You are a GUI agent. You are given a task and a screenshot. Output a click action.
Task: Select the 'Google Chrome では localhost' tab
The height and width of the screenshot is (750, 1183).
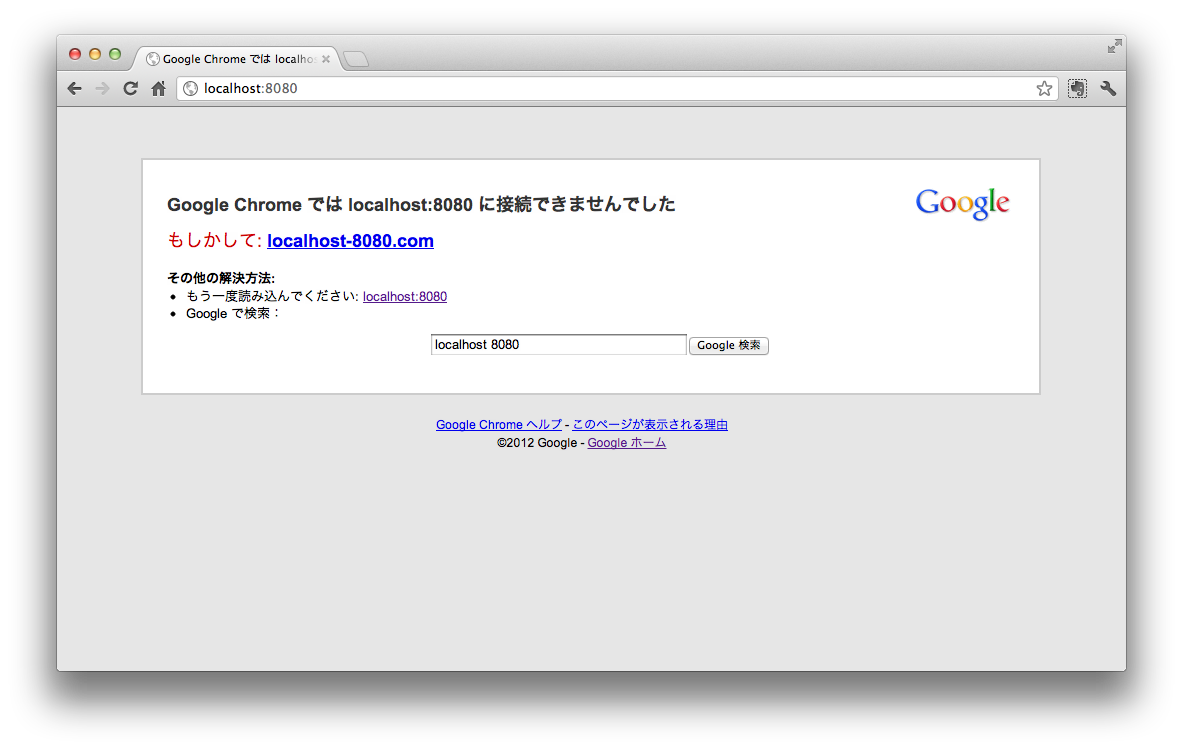pos(238,59)
